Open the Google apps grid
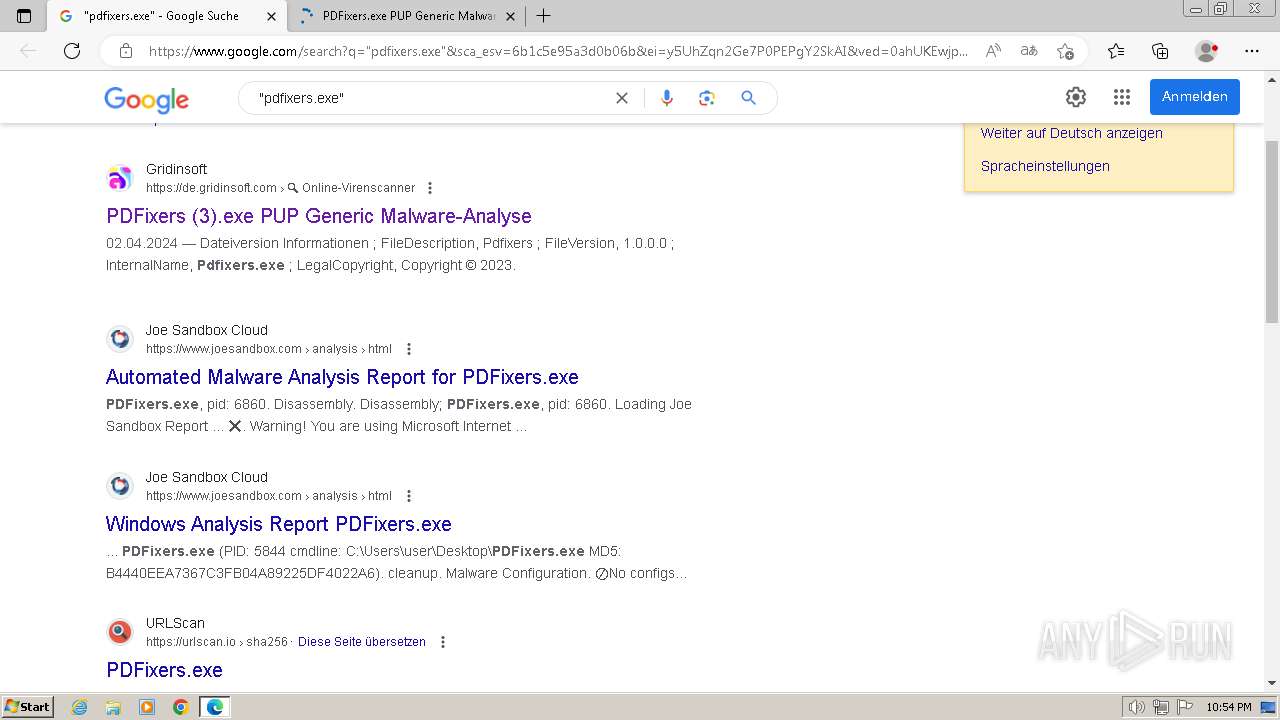Screen dimensions: 1280x720 click(x=1122, y=97)
